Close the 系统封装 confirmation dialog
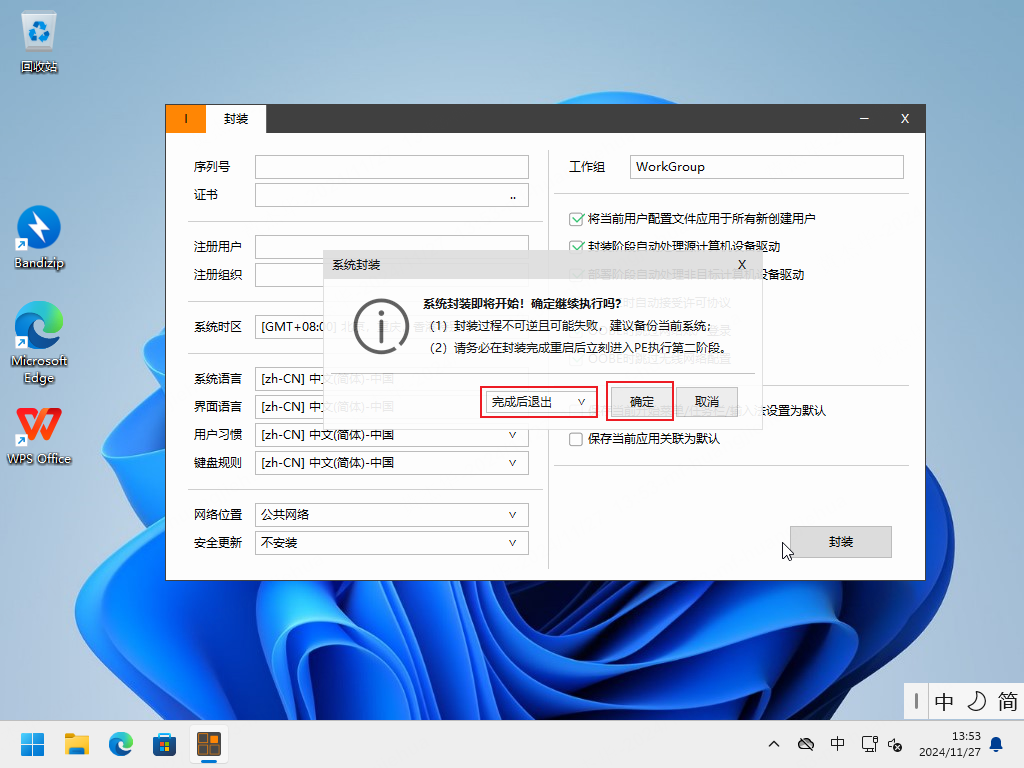1024x768 pixels. (742, 264)
